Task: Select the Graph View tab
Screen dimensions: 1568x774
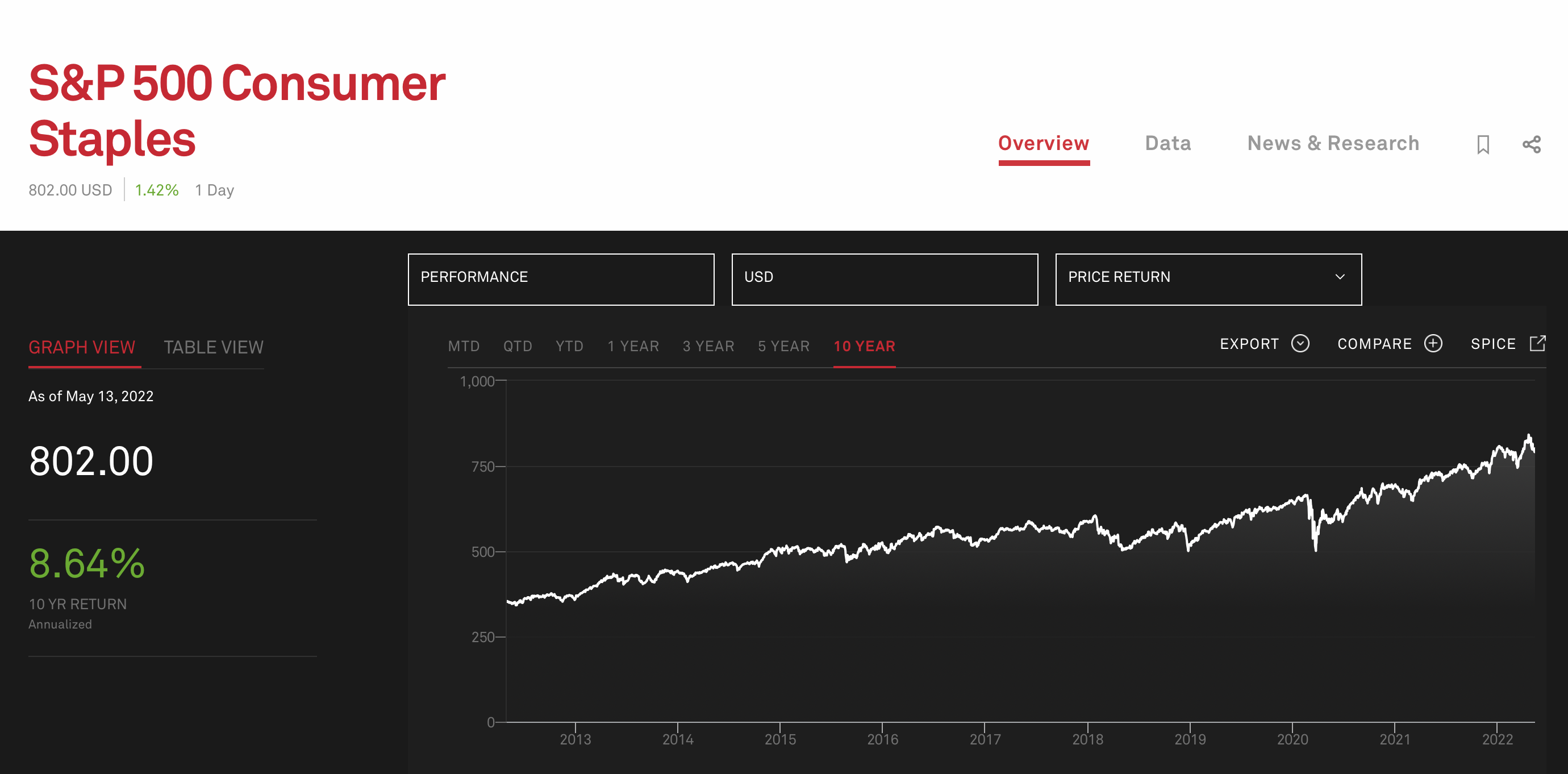Action: coord(82,347)
